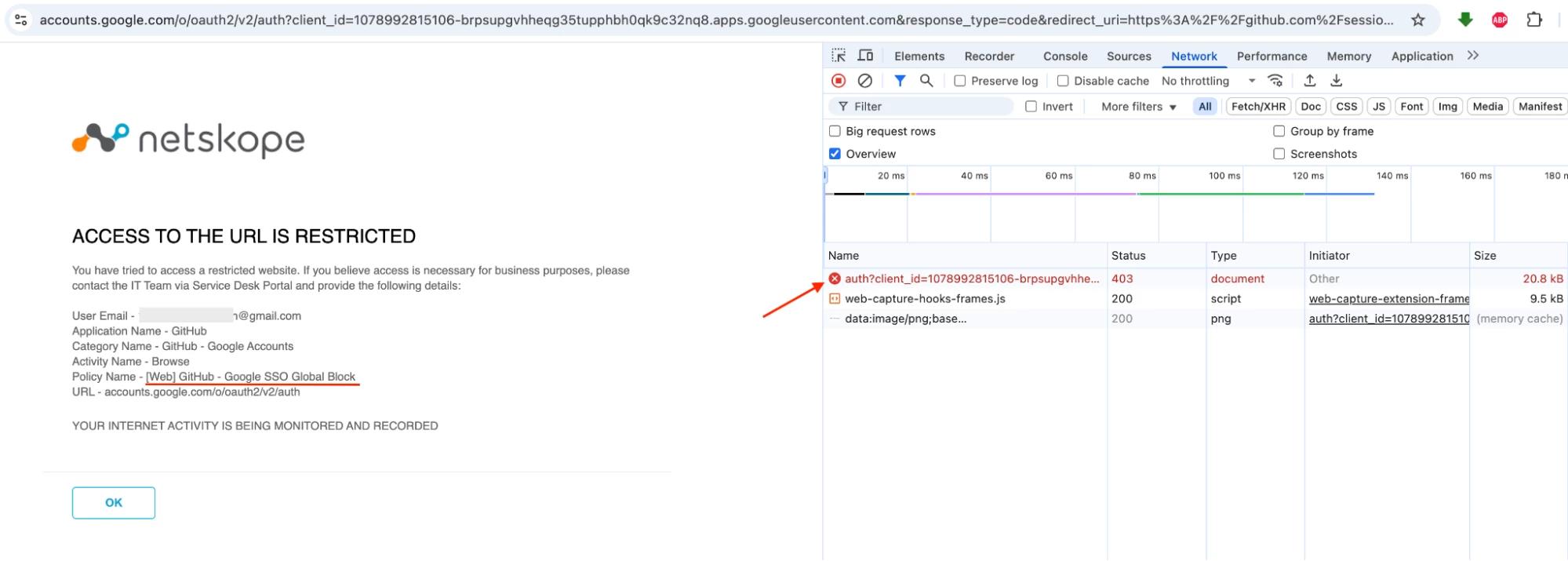Open the green download extension icon

pyautogui.click(x=1464, y=20)
